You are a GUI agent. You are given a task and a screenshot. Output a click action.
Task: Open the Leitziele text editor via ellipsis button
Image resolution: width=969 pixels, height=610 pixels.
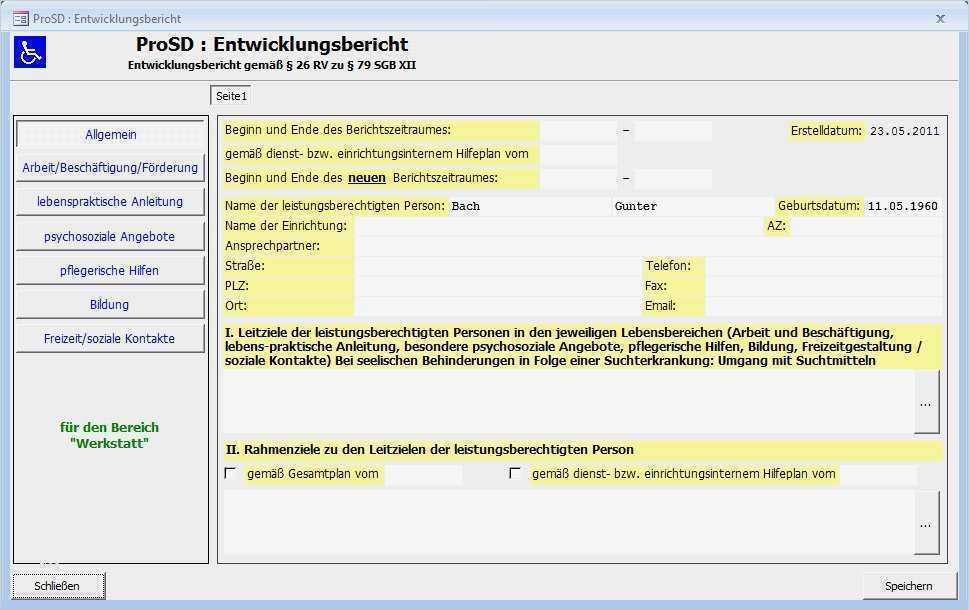(926, 402)
